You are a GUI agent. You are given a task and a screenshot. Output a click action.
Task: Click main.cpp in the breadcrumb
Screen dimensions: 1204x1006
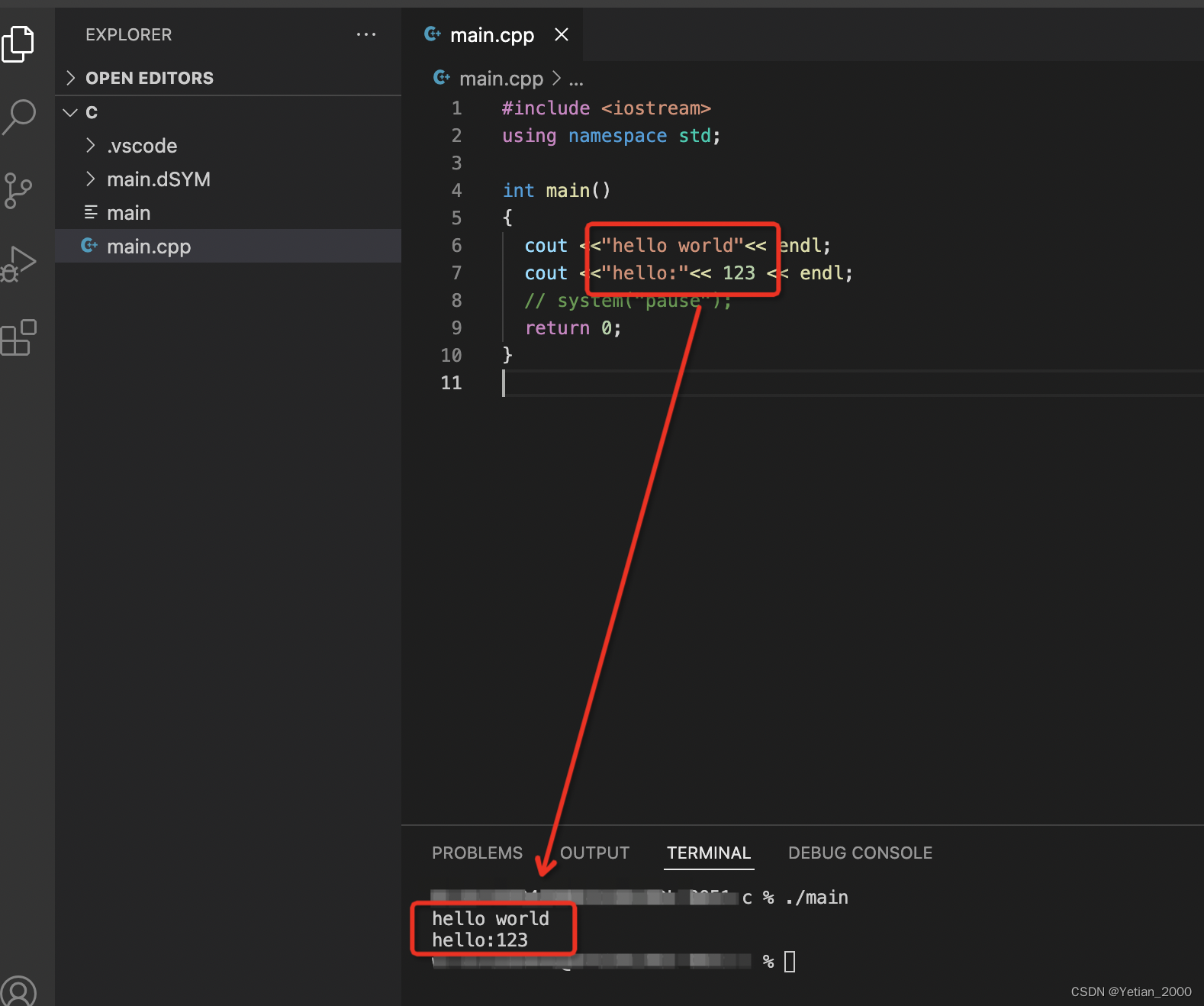[x=501, y=79]
